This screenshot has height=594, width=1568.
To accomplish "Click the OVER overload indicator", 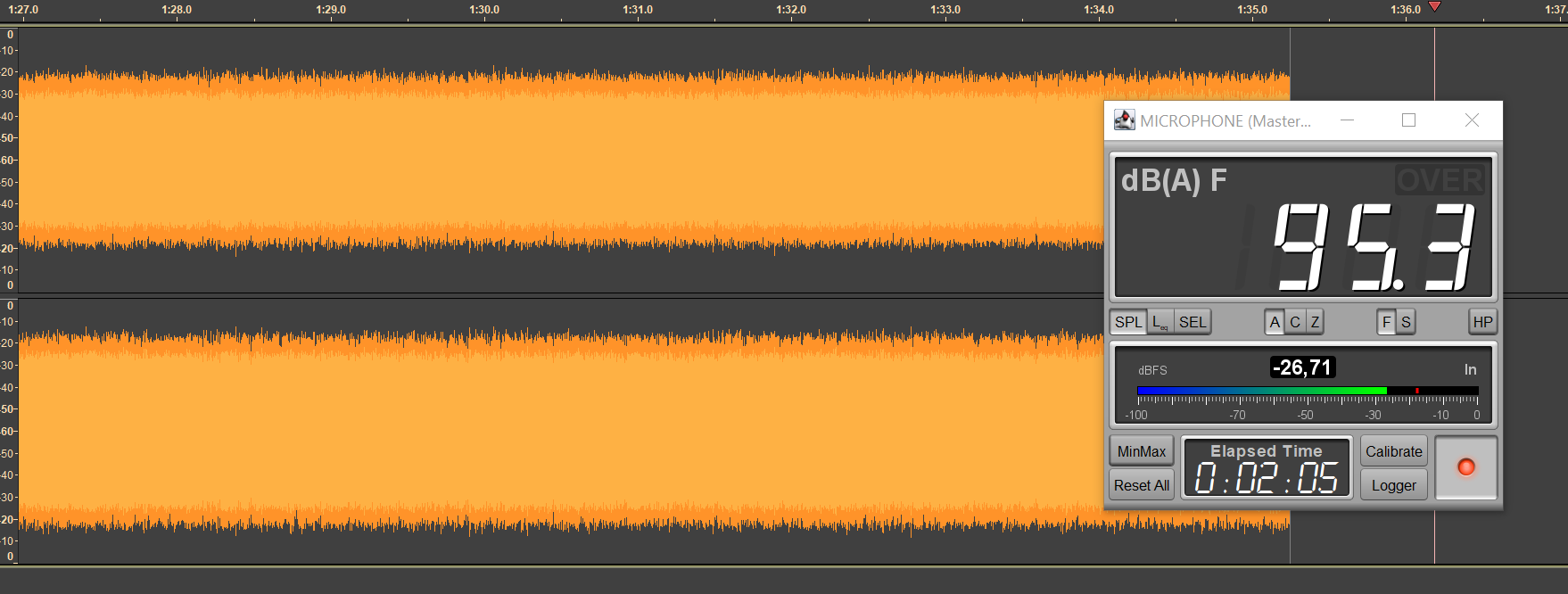I will 1440,181.
